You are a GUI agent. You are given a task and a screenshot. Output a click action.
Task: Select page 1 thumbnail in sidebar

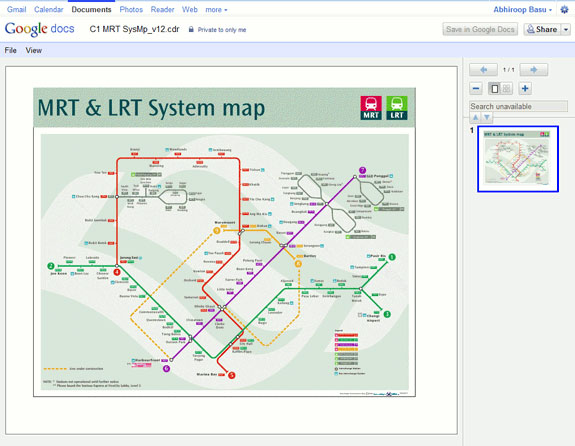[x=518, y=159]
